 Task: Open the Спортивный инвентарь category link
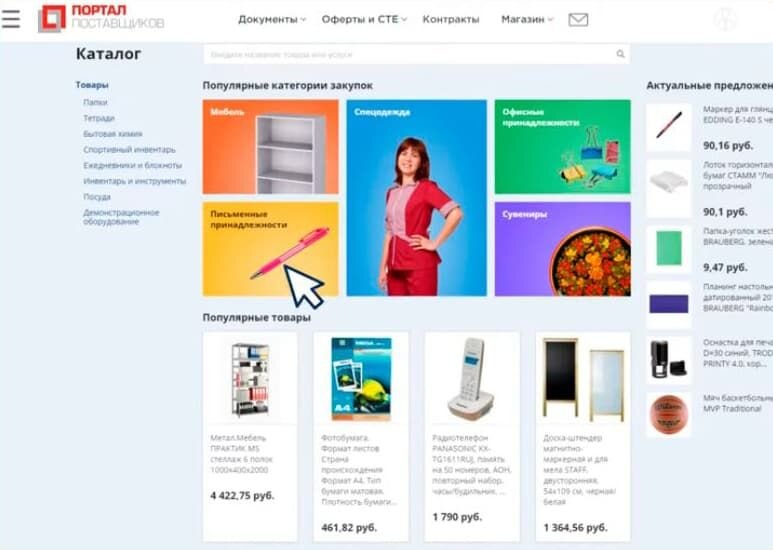(x=129, y=150)
